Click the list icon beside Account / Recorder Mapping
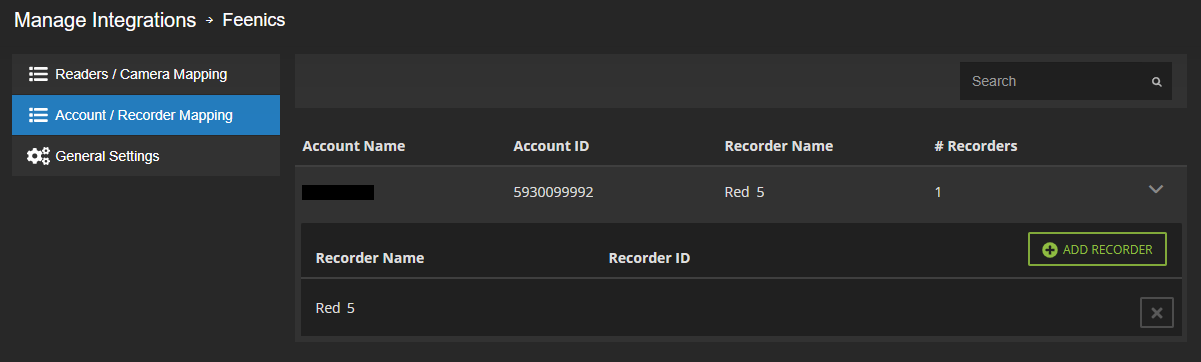The image size is (1201, 362). (38, 115)
